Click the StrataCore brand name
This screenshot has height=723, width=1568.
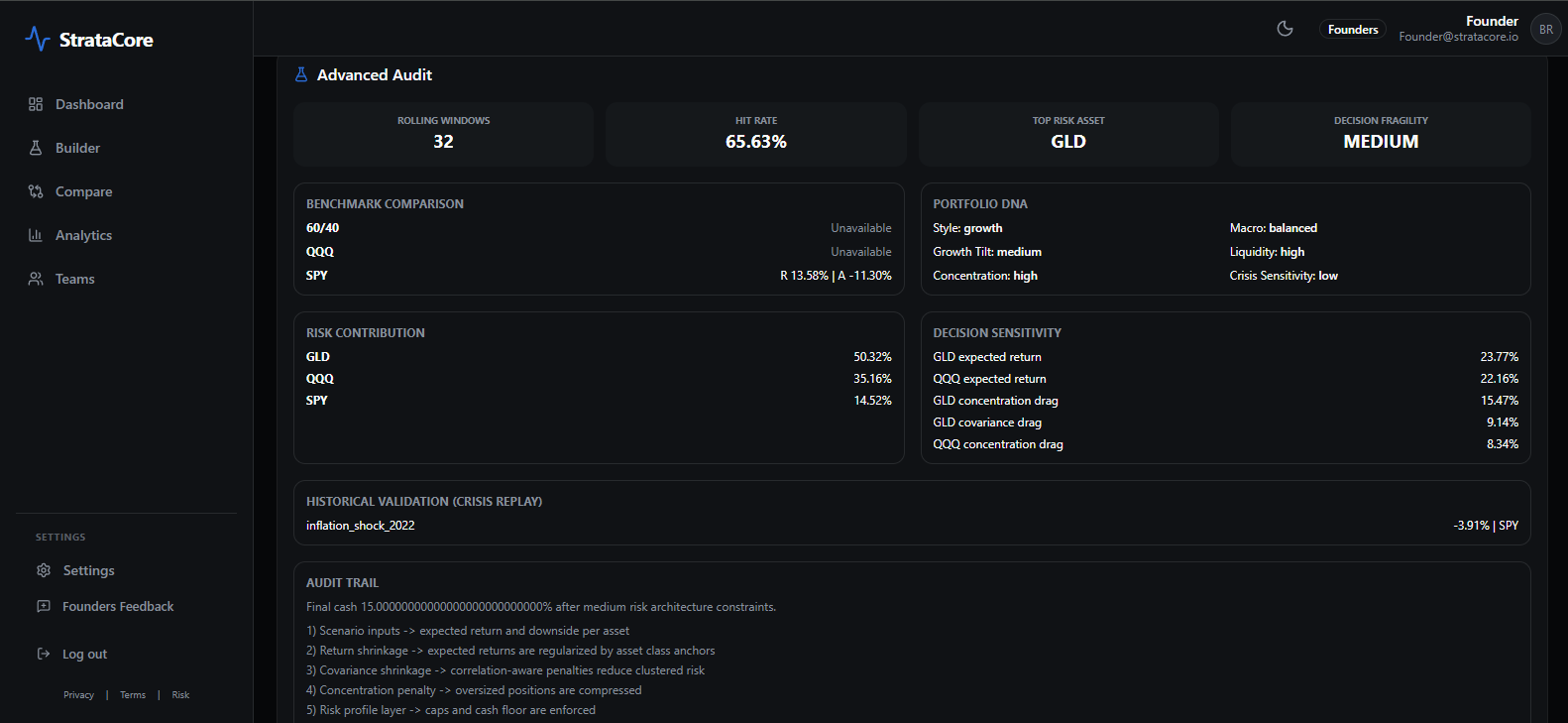(x=106, y=40)
